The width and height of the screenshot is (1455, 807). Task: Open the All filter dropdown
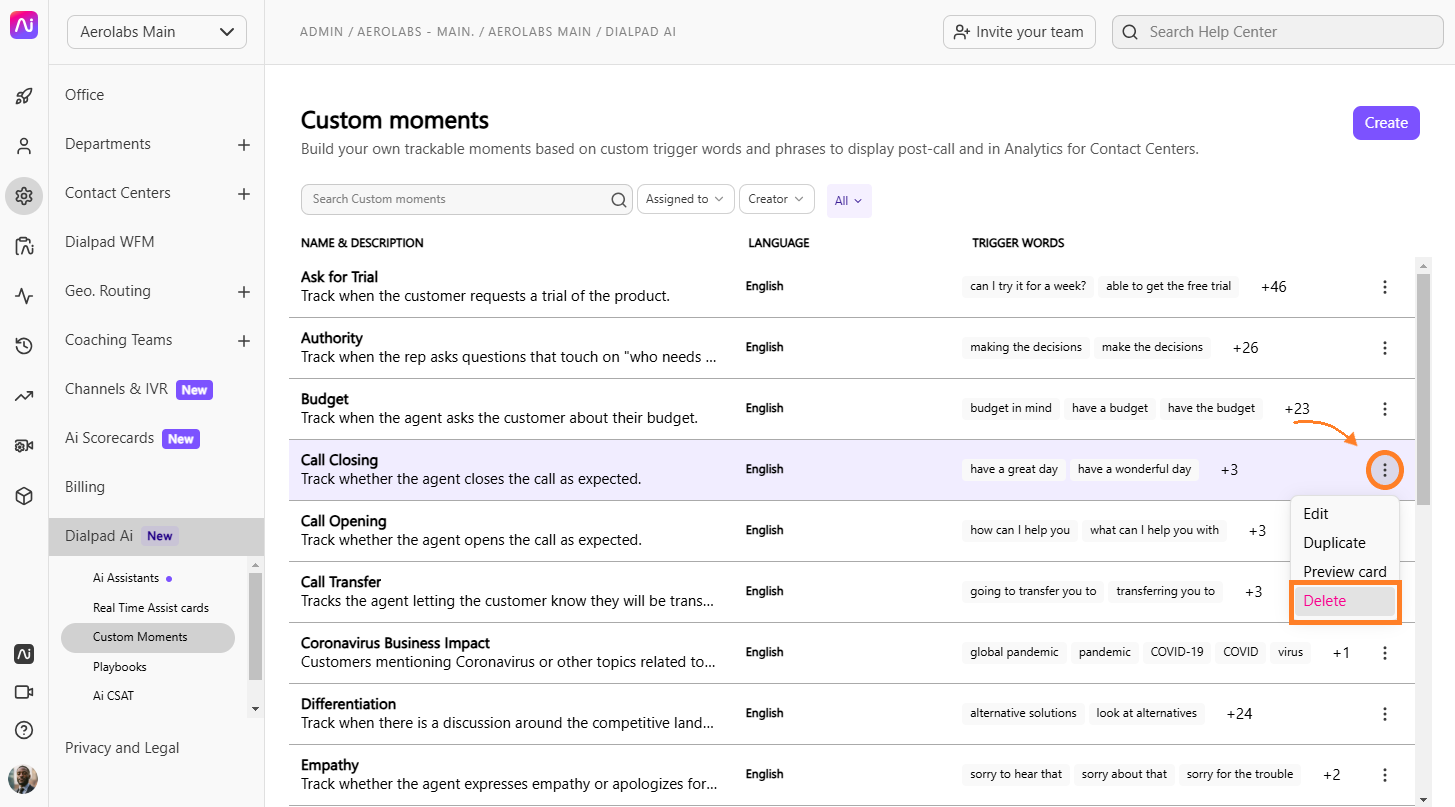pos(849,201)
